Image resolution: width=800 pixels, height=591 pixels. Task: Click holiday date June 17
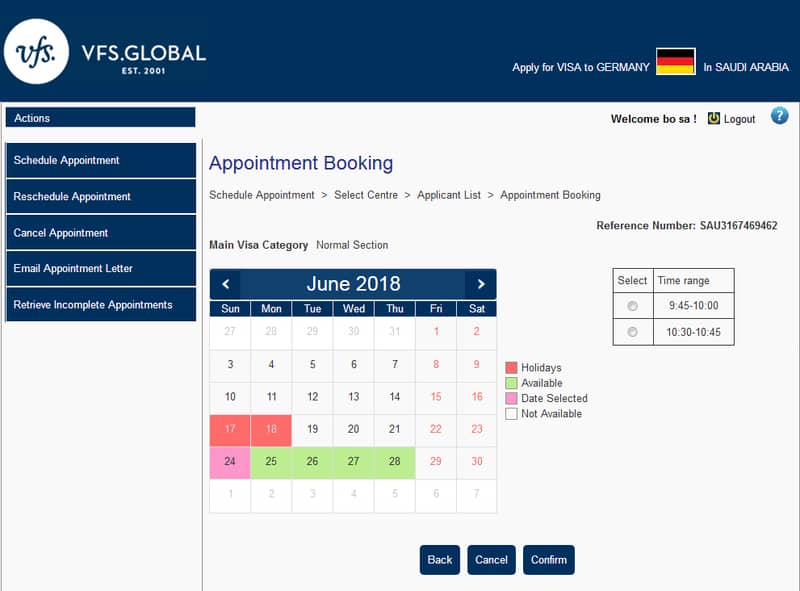click(x=230, y=430)
